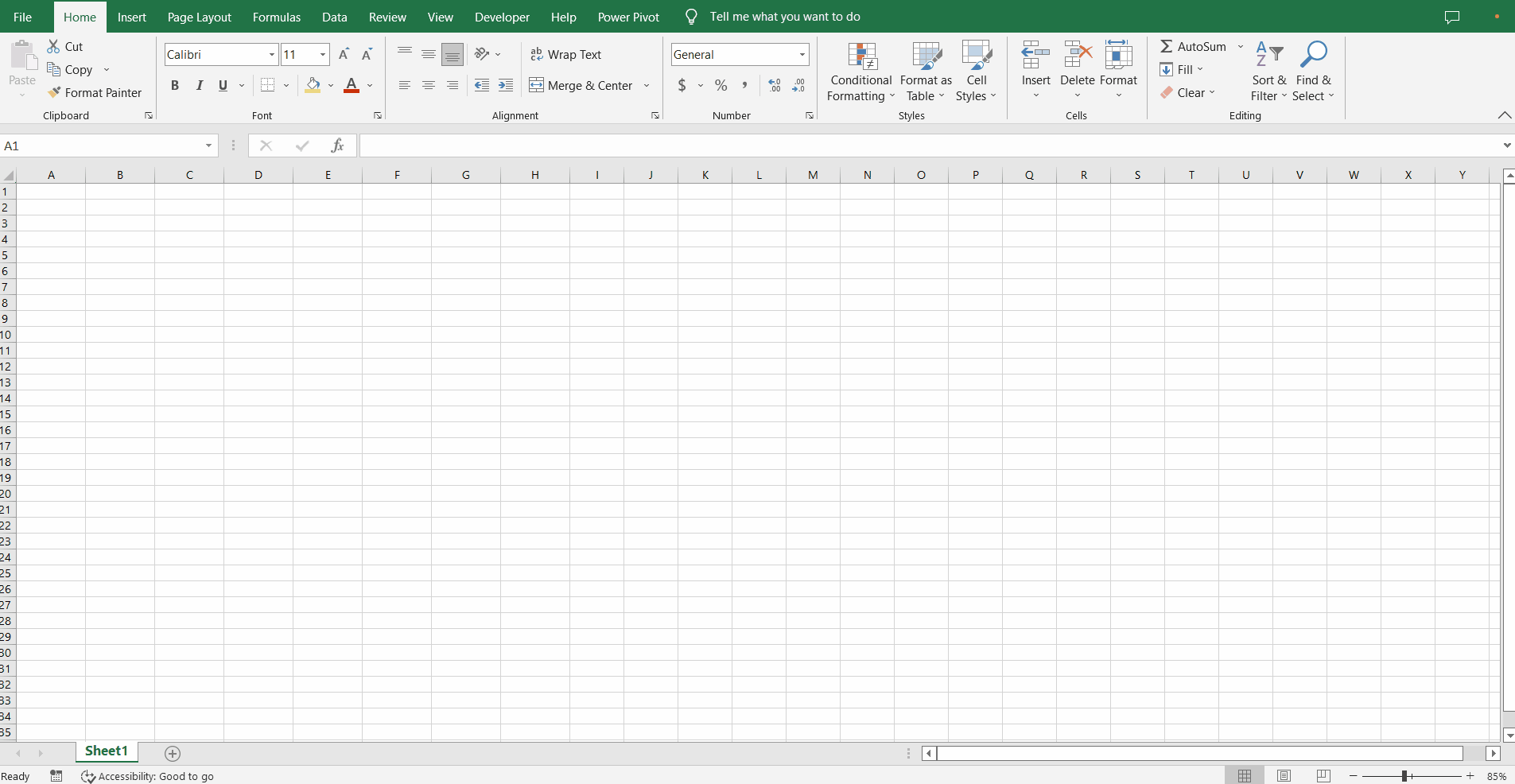Open the Power Pivot tab

tap(628, 17)
